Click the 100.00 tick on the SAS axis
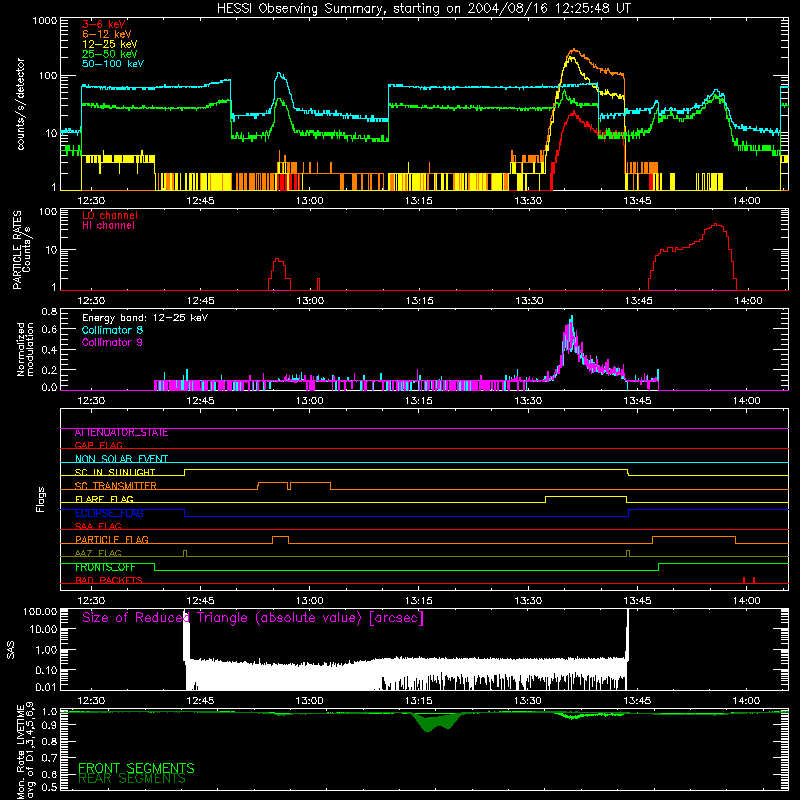 [x=40, y=612]
